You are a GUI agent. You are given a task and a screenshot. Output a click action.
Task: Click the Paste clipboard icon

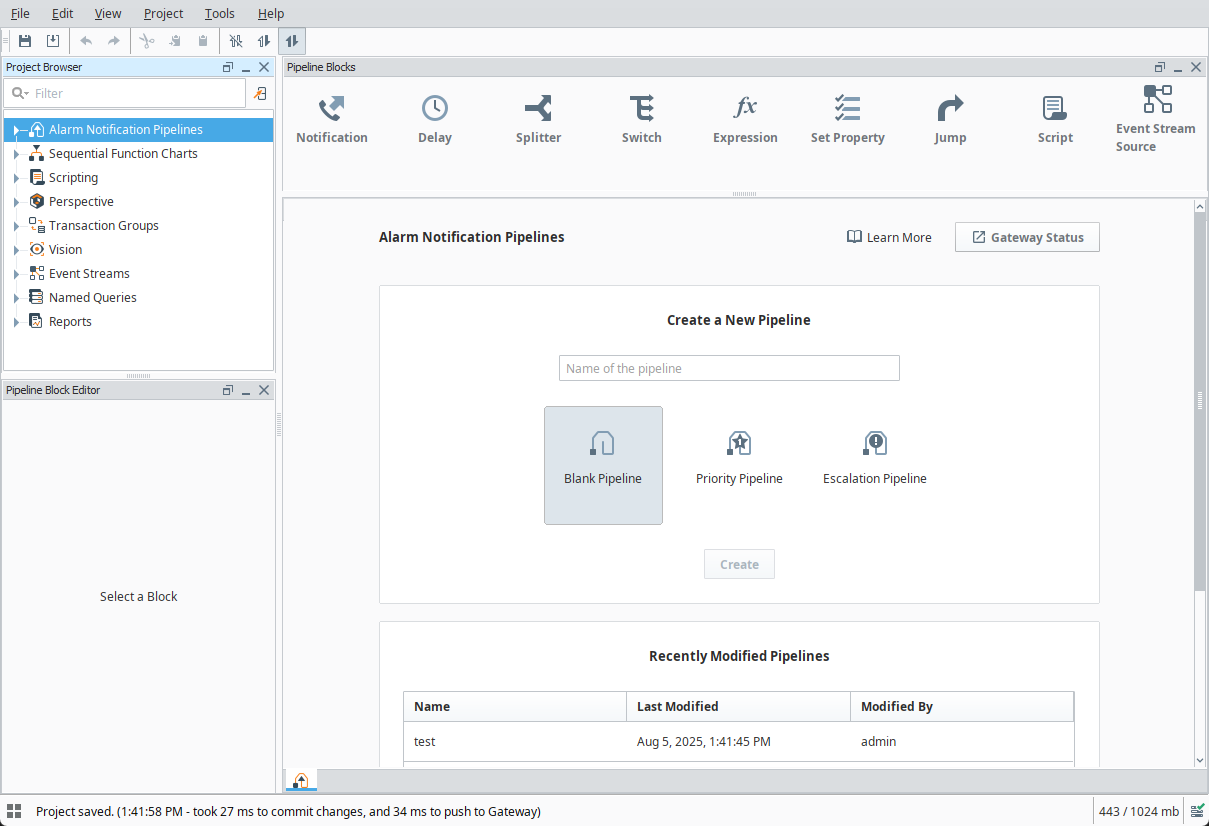203,41
